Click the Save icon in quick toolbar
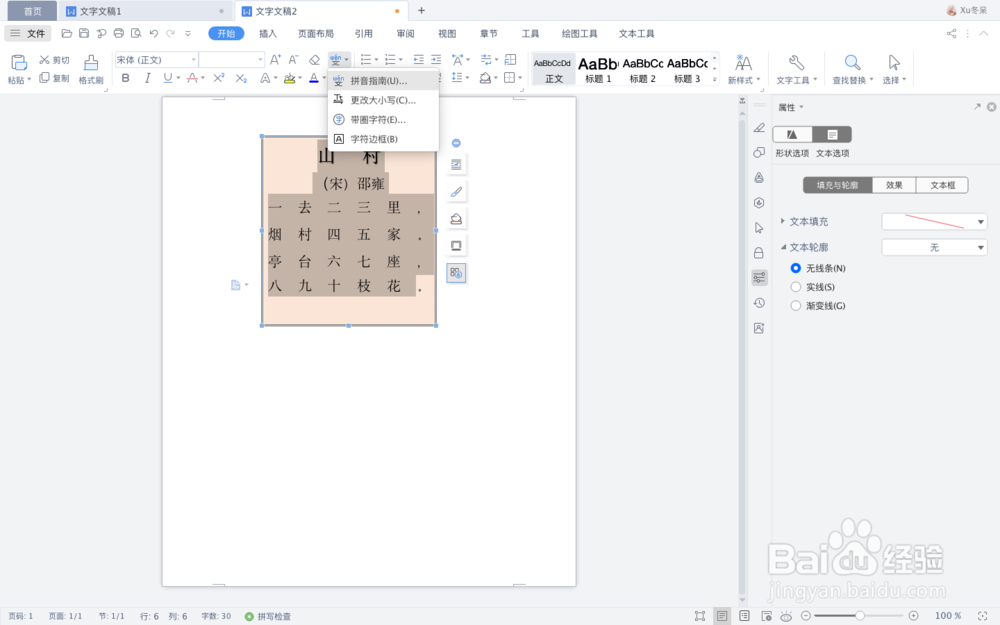This screenshot has width=1000, height=625. [x=84, y=33]
